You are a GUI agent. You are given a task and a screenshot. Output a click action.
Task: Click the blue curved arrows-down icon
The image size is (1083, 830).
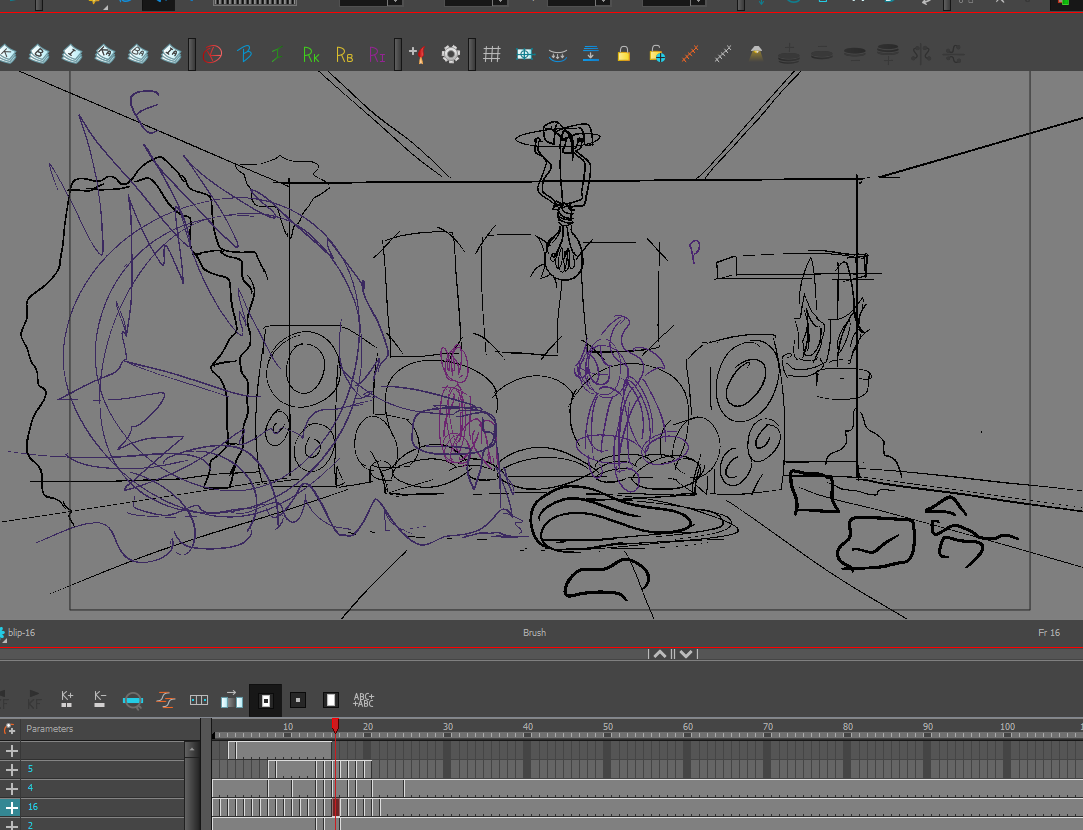click(557, 55)
